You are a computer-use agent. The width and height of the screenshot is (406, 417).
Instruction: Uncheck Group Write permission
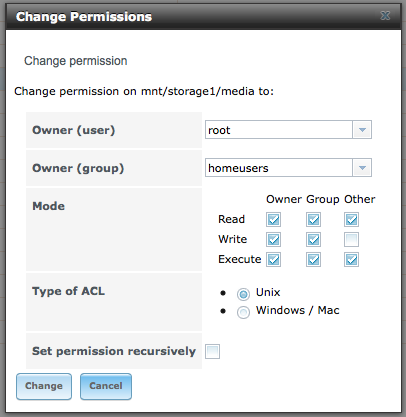[313, 240]
